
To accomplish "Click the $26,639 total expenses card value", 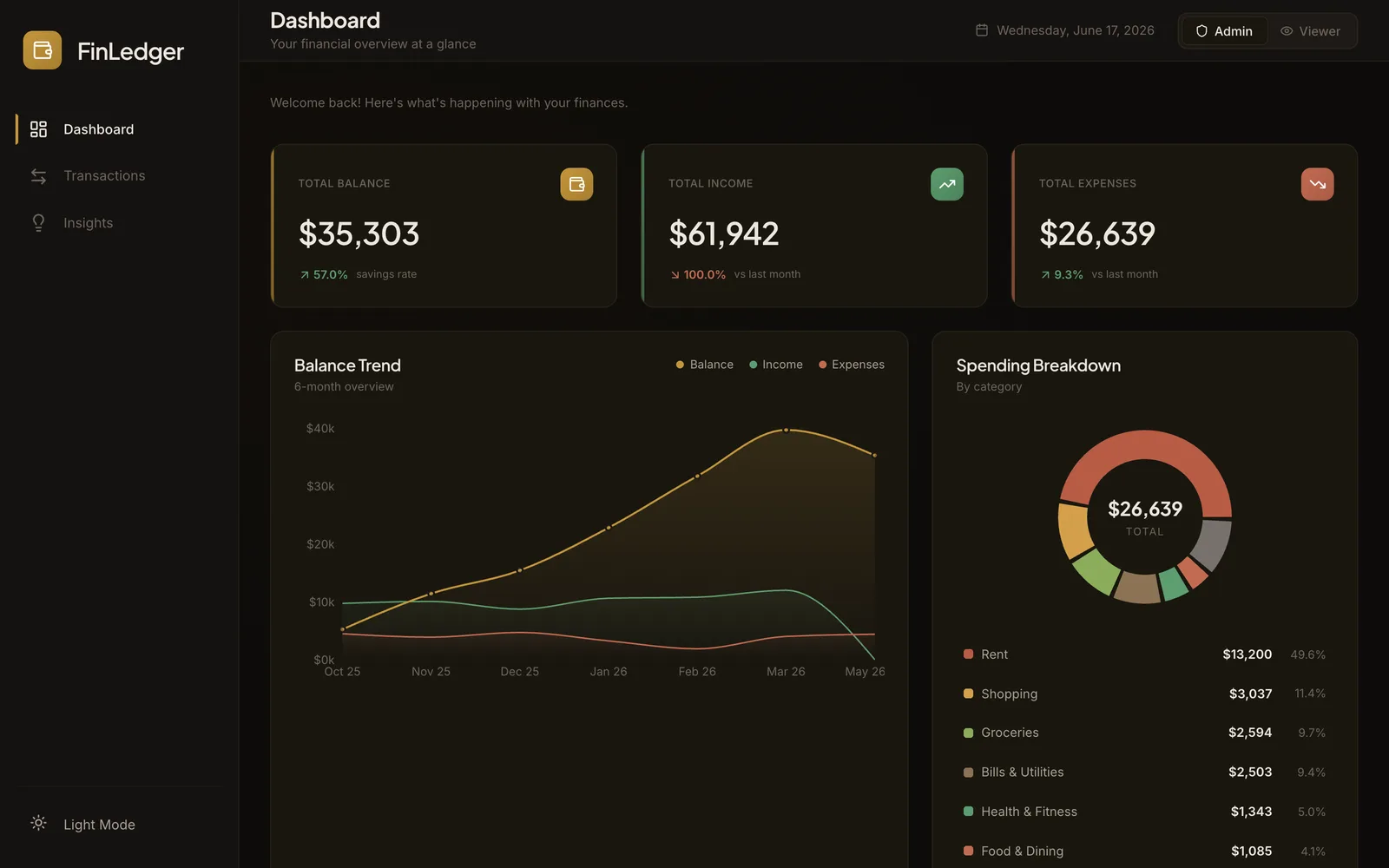I will pyautogui.click(x=1097, y=233).
